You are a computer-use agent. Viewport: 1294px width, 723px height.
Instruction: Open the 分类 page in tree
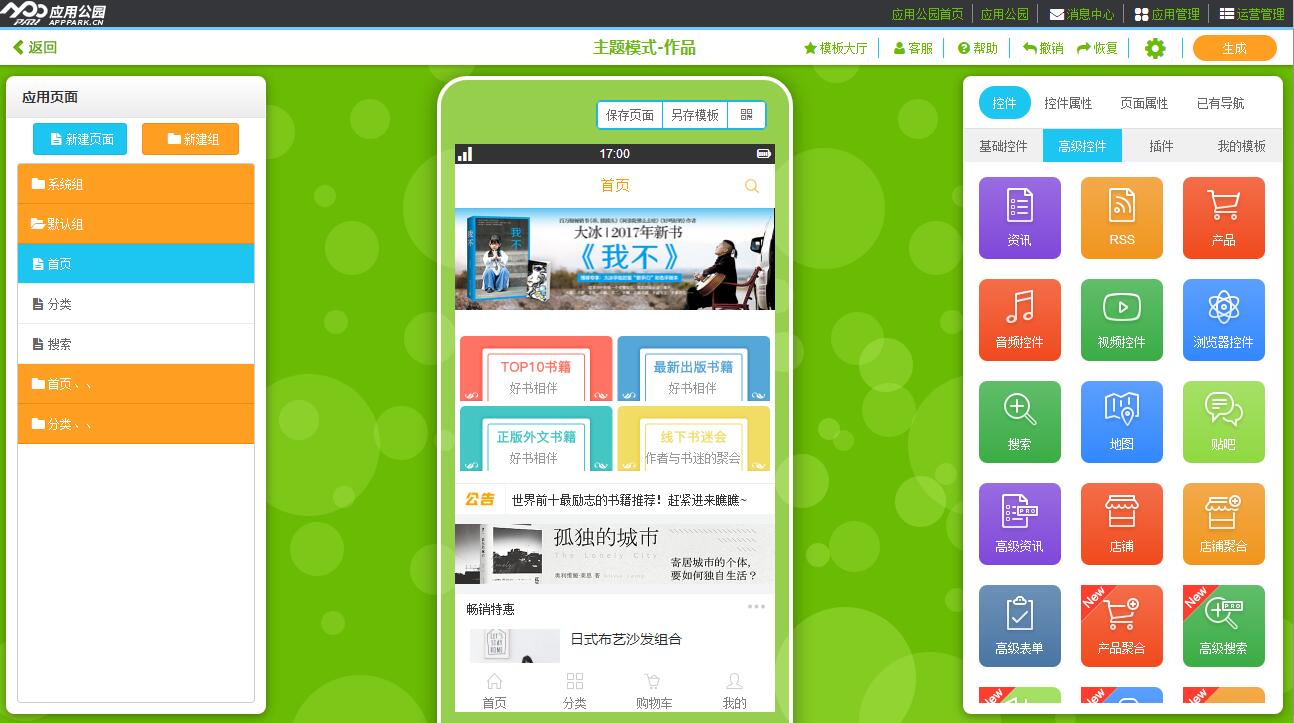[136, 304]
